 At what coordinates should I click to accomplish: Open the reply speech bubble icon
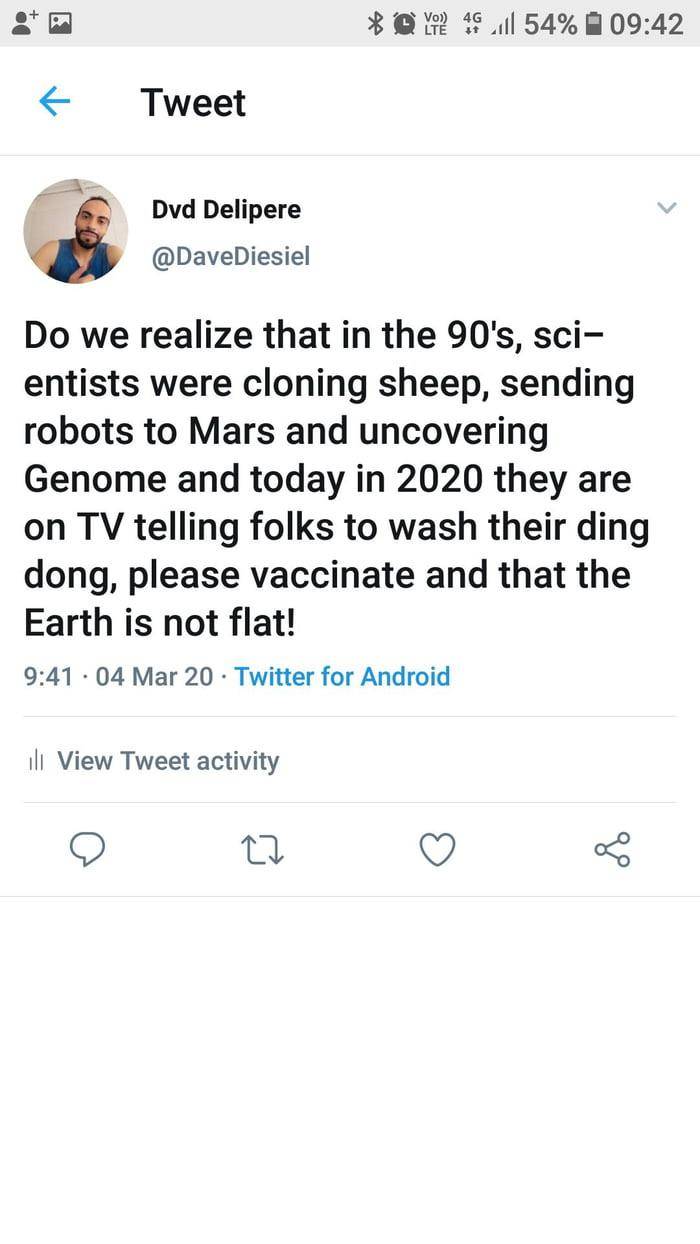(87, 850)
